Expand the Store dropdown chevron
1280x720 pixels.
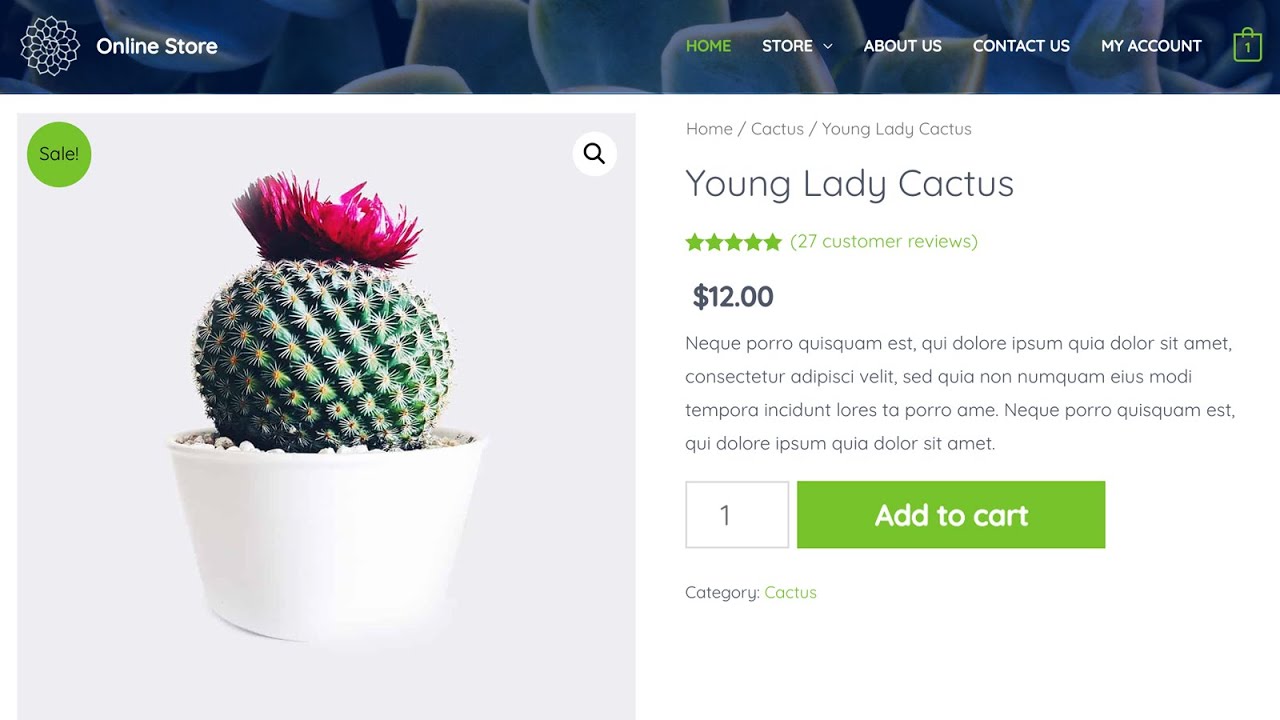828,46
